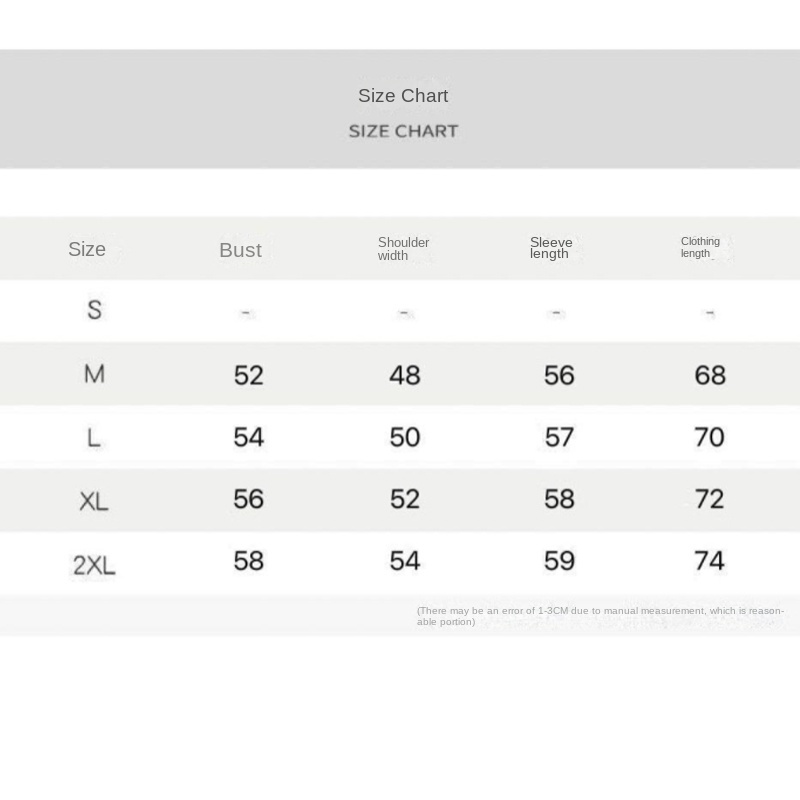
Task: Click the 'Clothing length' column header
Action: (x=700, y=247)
